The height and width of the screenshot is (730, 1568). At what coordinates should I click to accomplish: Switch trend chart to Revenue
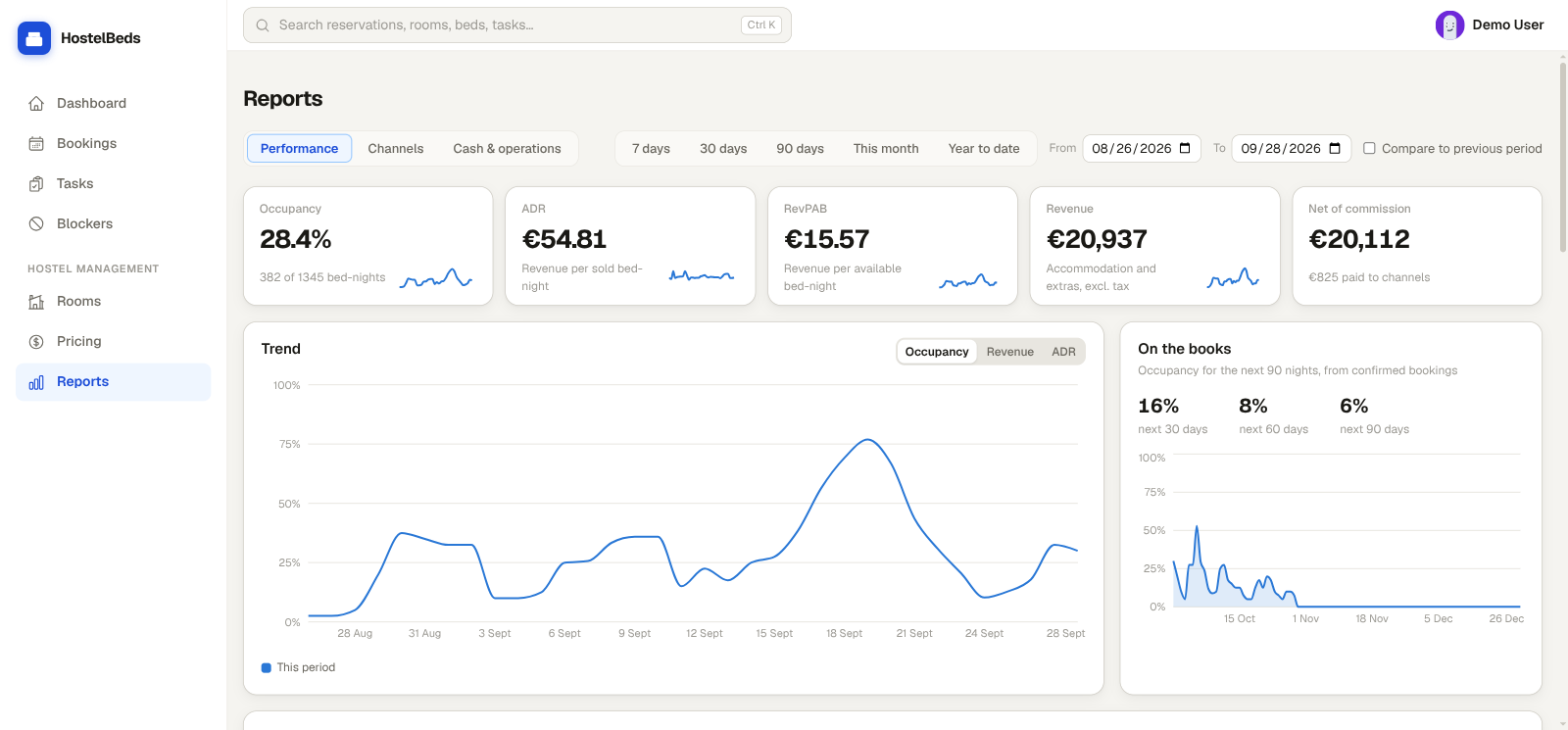[1009, 352]
